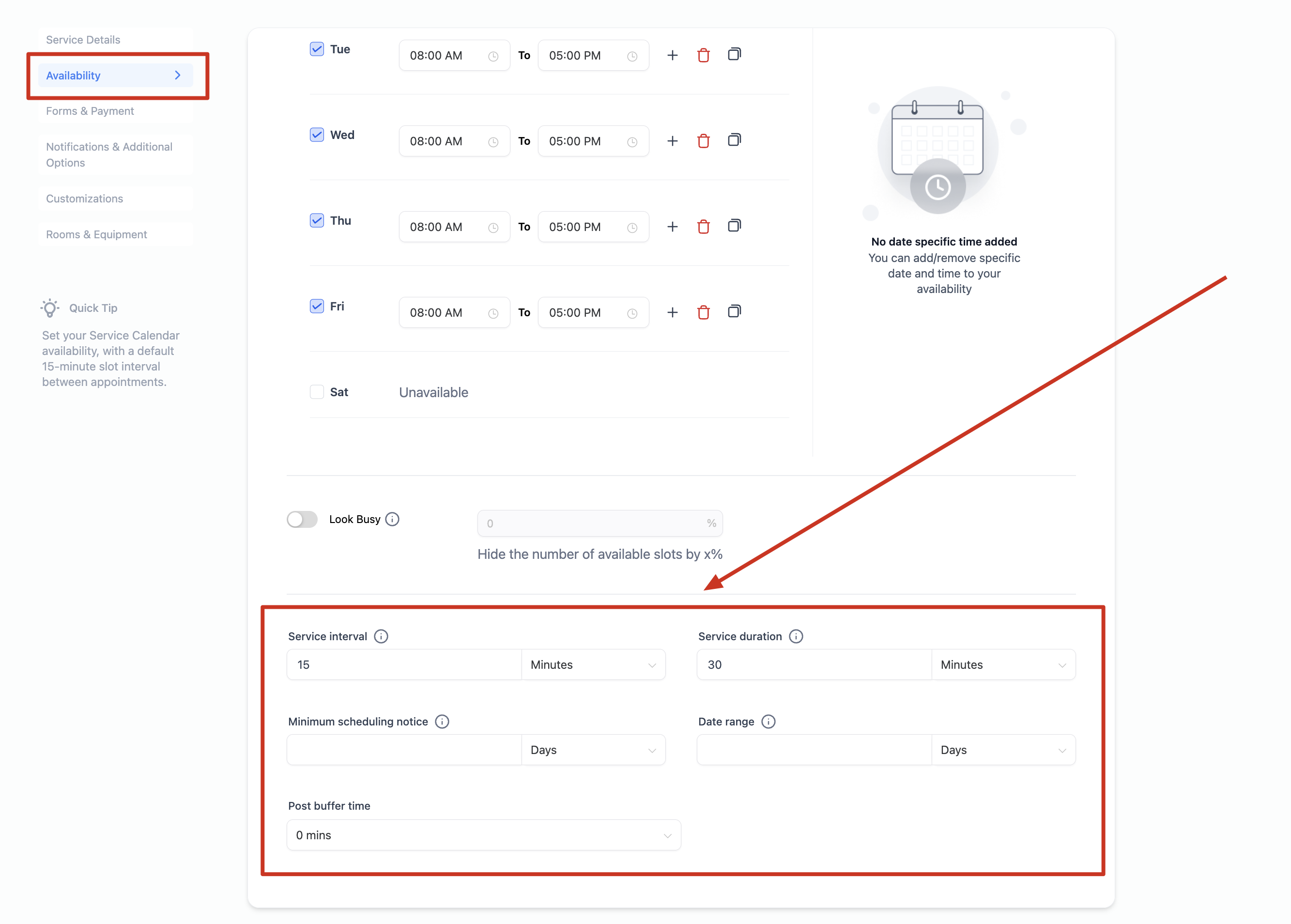Click Minimum scheduling notice info icon
The height and width of the screenshot is (924, 1291).
tap(442, 722)
